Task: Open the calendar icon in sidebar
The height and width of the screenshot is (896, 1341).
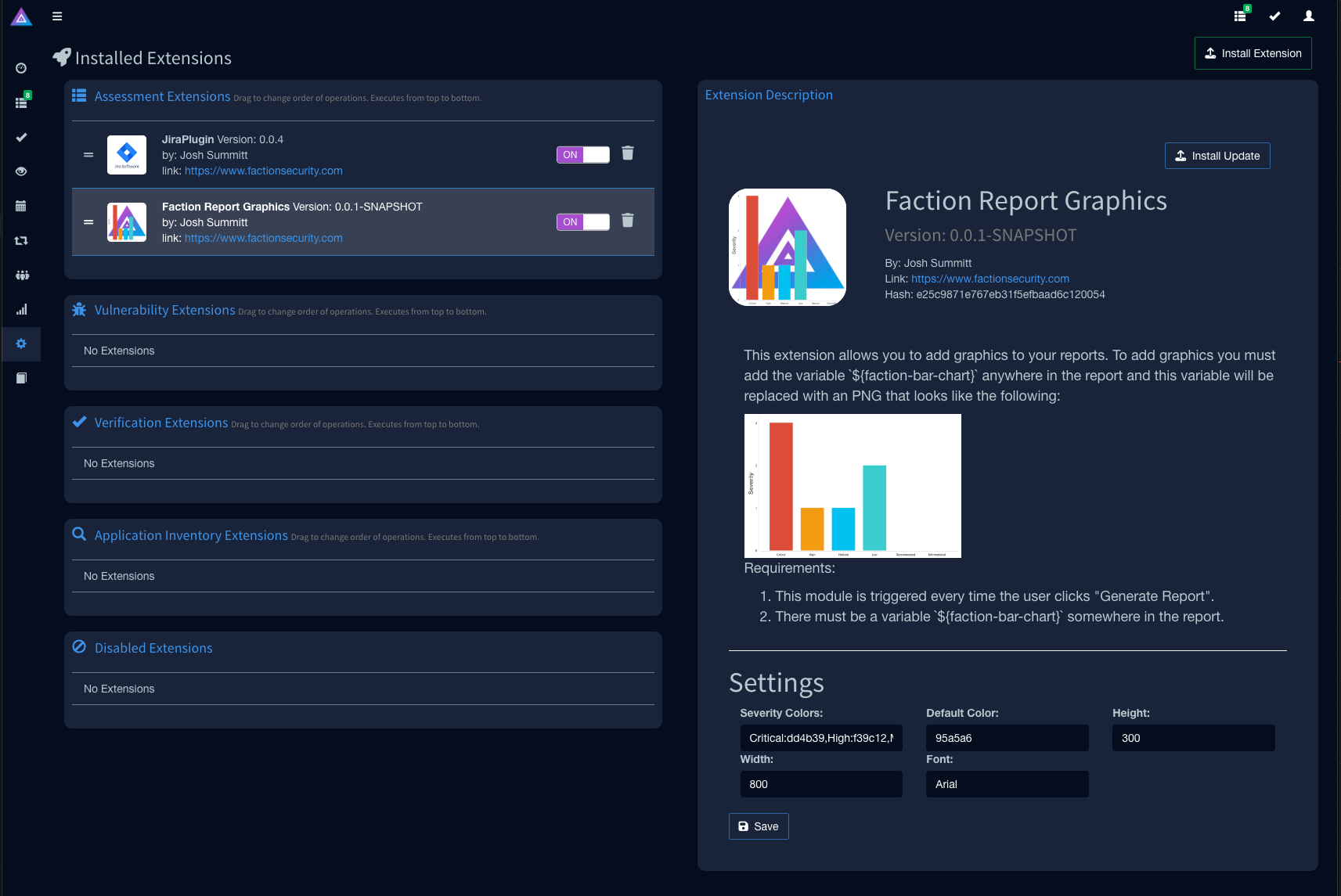Action: pos(21,206)
